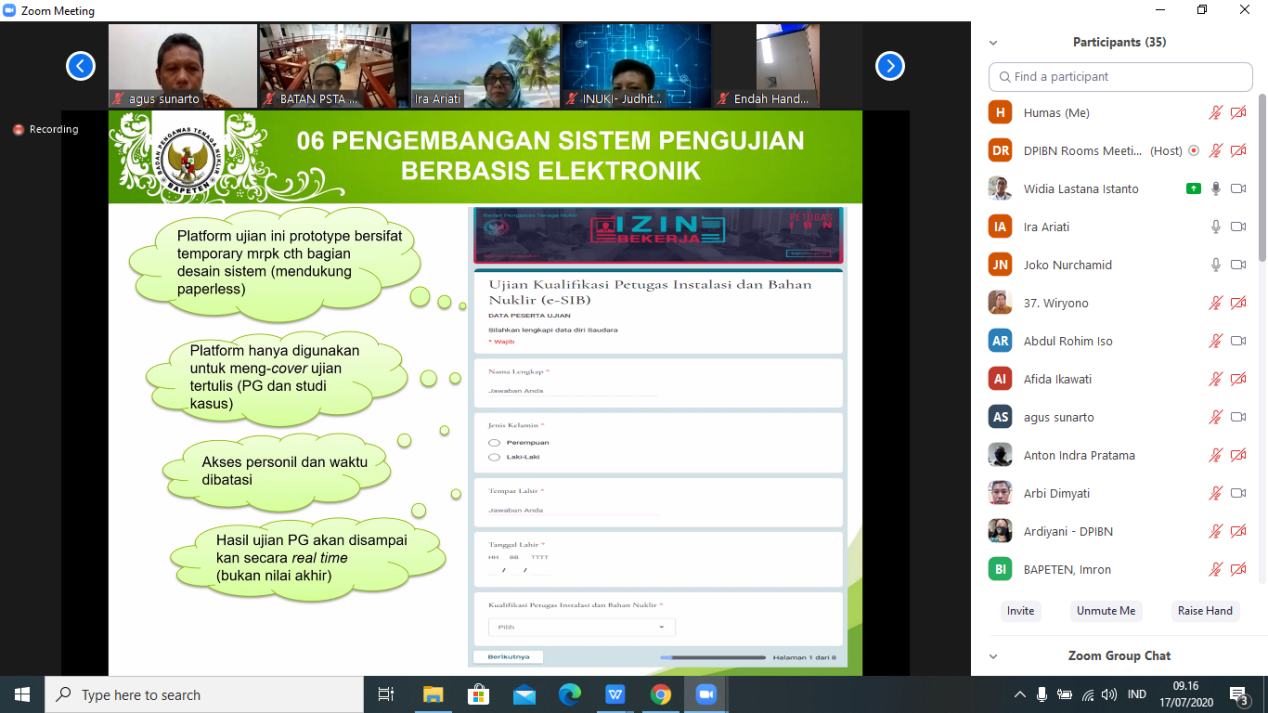Image resolution: width=1268 pixels, height=713 pixels.
Task: Click Humas (Me) video-off camera icon
Action: (x=1238, y=113)
